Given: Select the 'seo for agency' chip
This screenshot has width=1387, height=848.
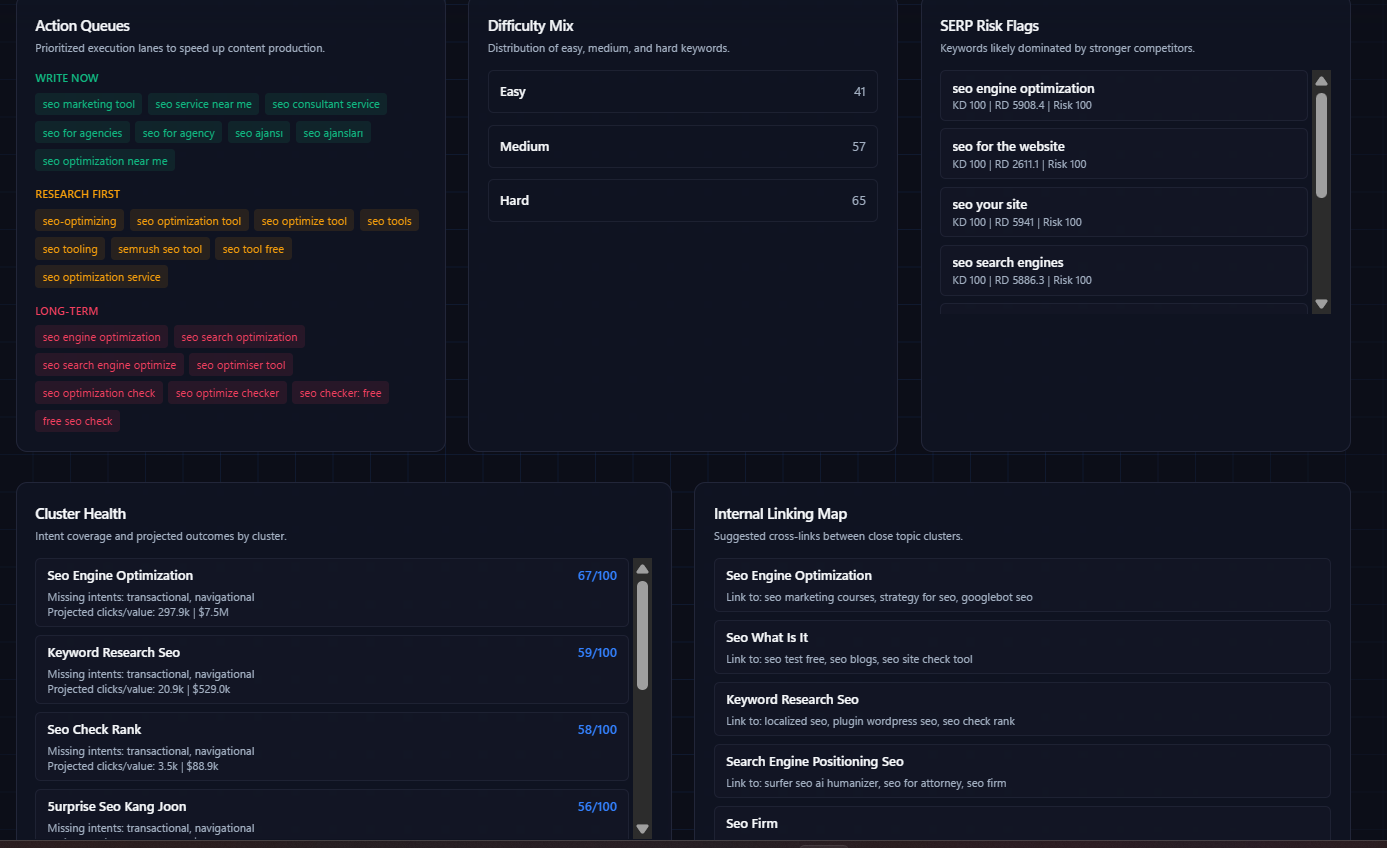Looking at the screenshot, I should click(179, 132).
